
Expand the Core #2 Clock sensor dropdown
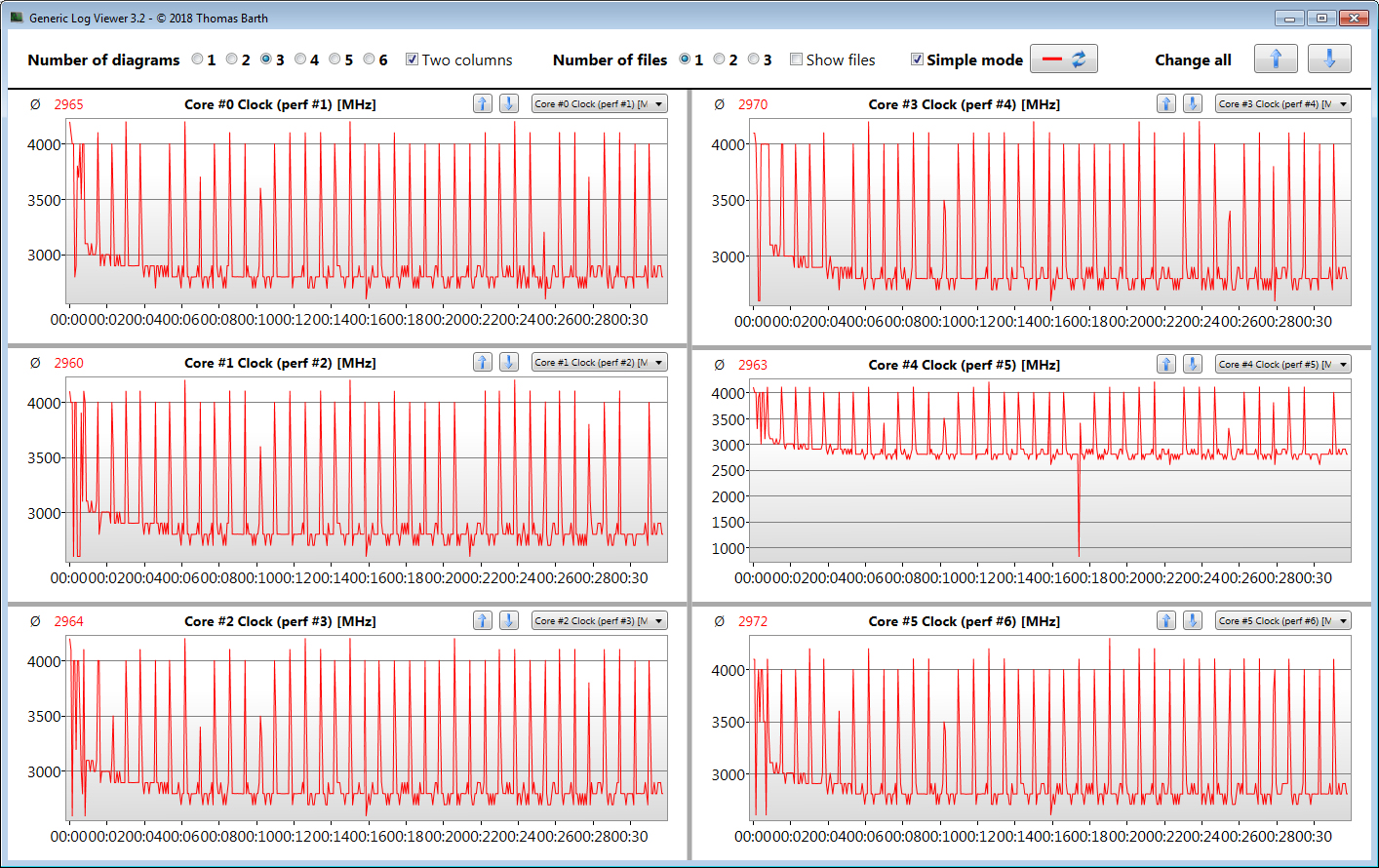600,620
